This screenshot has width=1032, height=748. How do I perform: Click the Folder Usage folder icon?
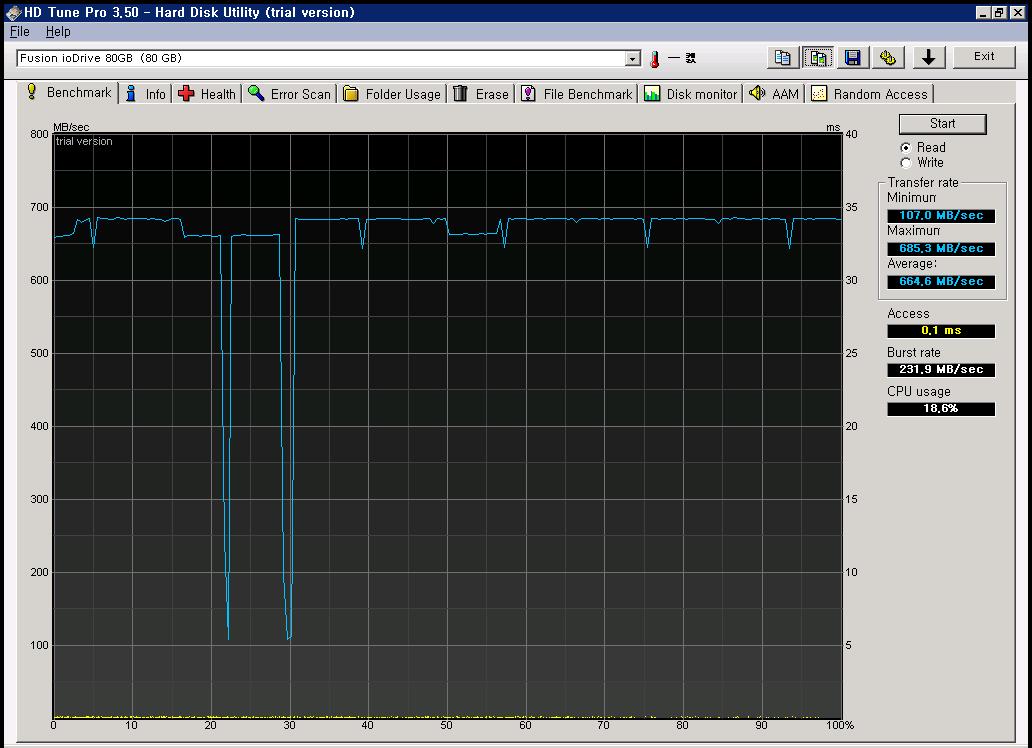pyautogui.click(x=351, y=94)
